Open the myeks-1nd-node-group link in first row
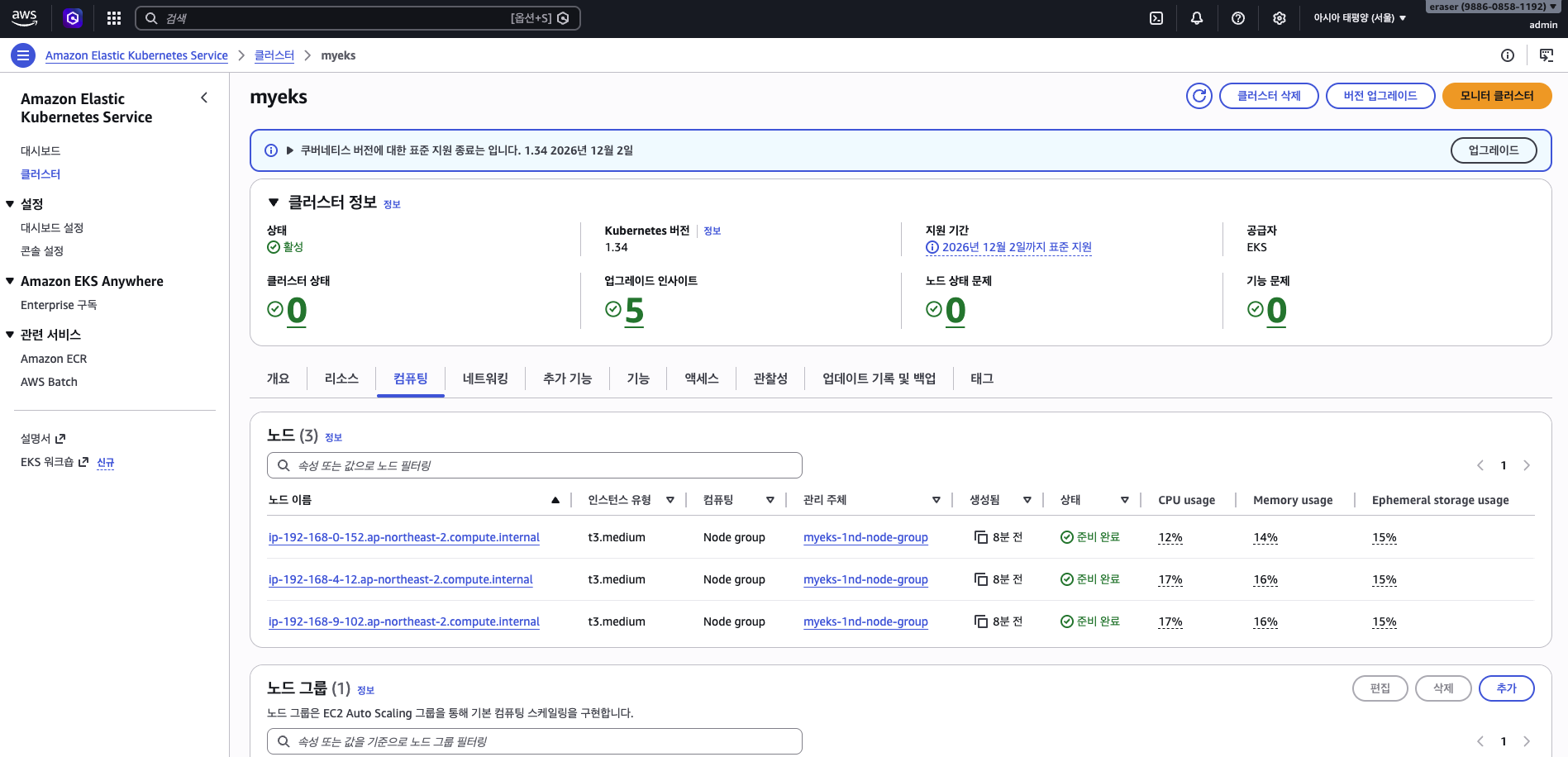This screenshot has height=757, width=1568. 865,537
